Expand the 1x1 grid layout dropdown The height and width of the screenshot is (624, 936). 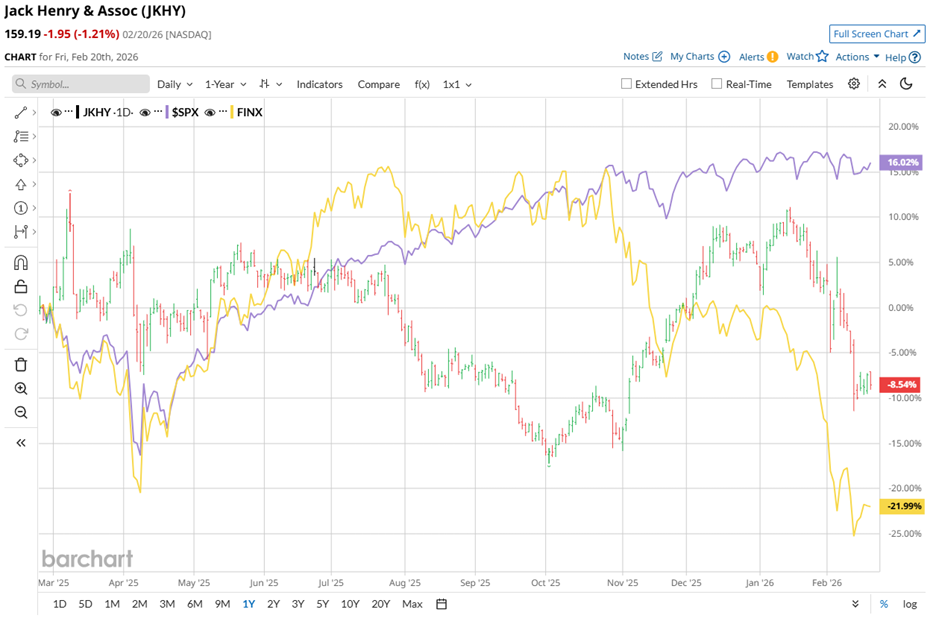coord(456,84)
